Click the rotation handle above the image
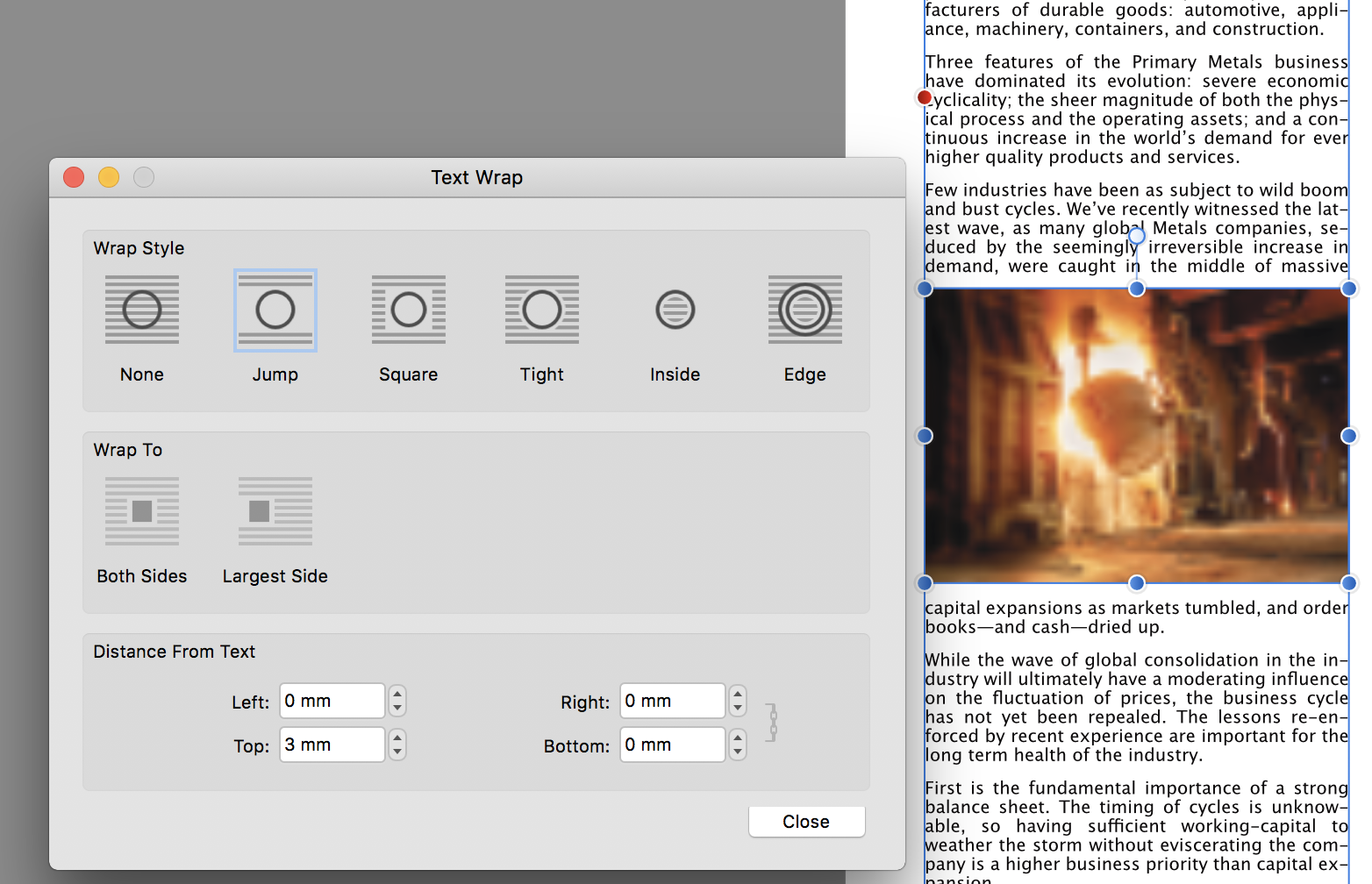 pos(1137,236)
